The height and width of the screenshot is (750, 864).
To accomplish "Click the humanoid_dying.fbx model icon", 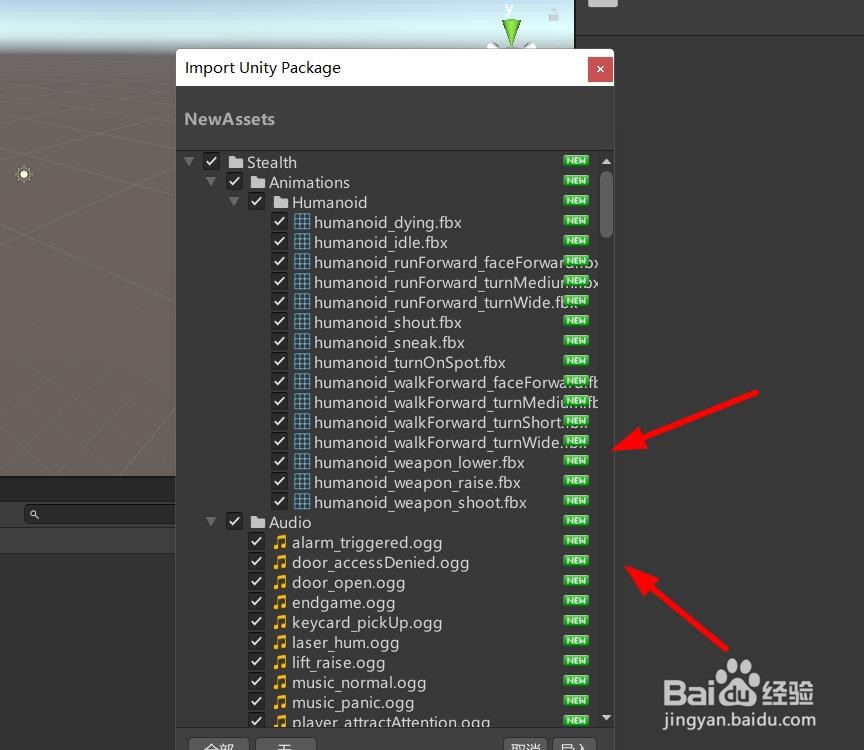I will pos(302,222).
